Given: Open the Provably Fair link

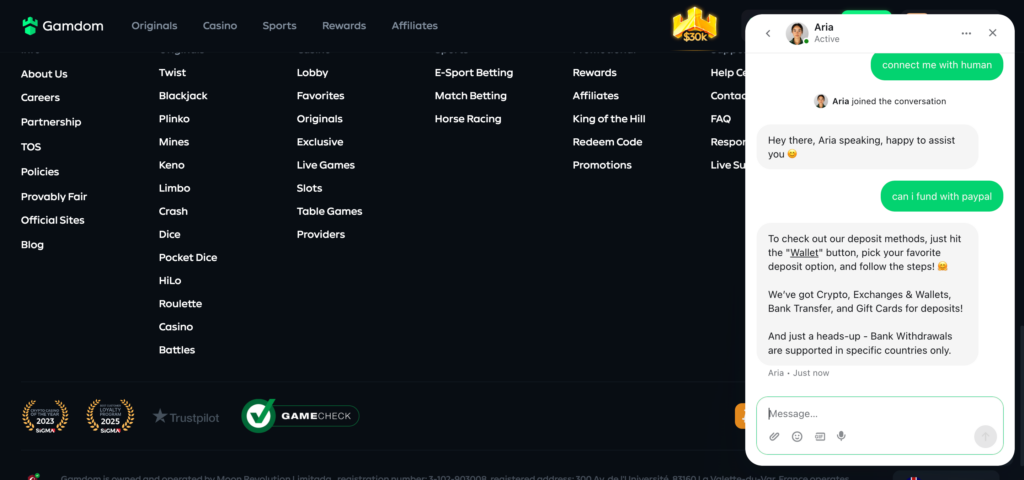Looking at the screenshot, I should pyautogui.click(x=54, y=197).
